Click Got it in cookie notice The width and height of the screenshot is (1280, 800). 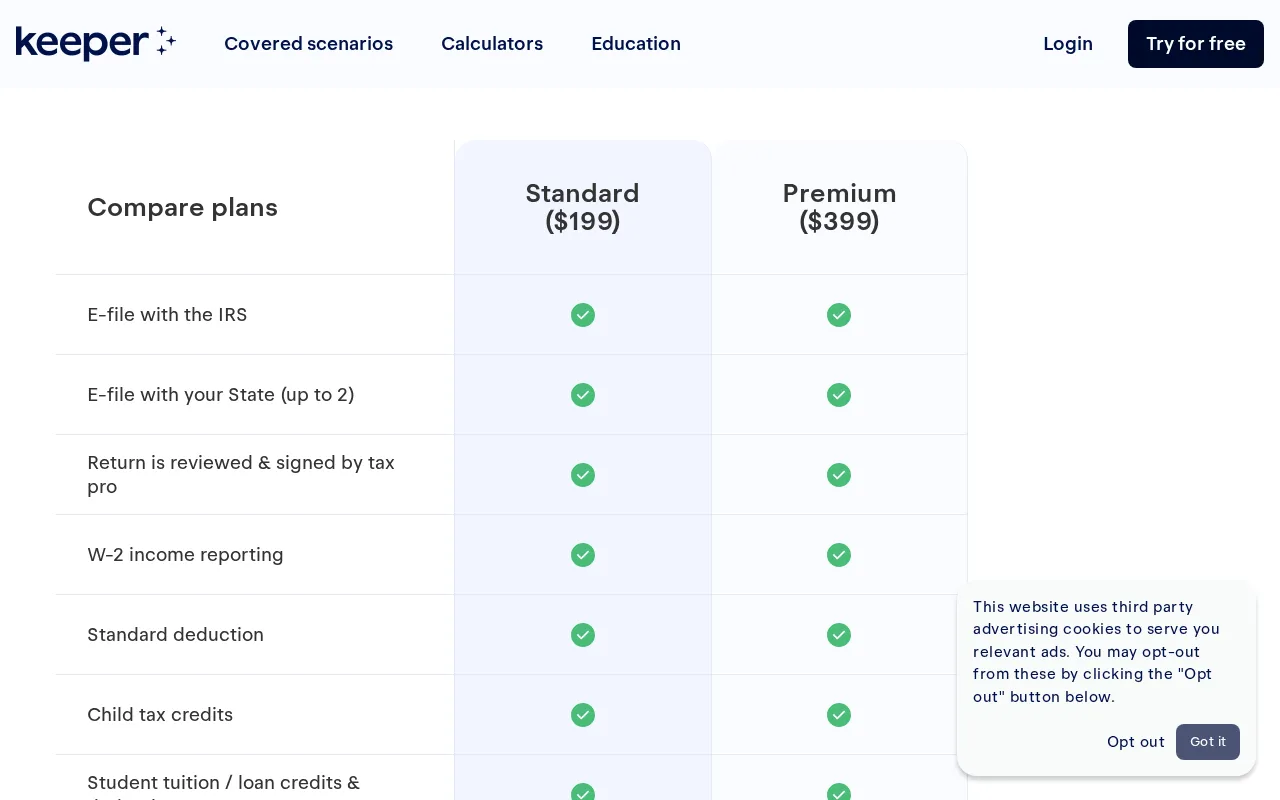point(1208,742)
